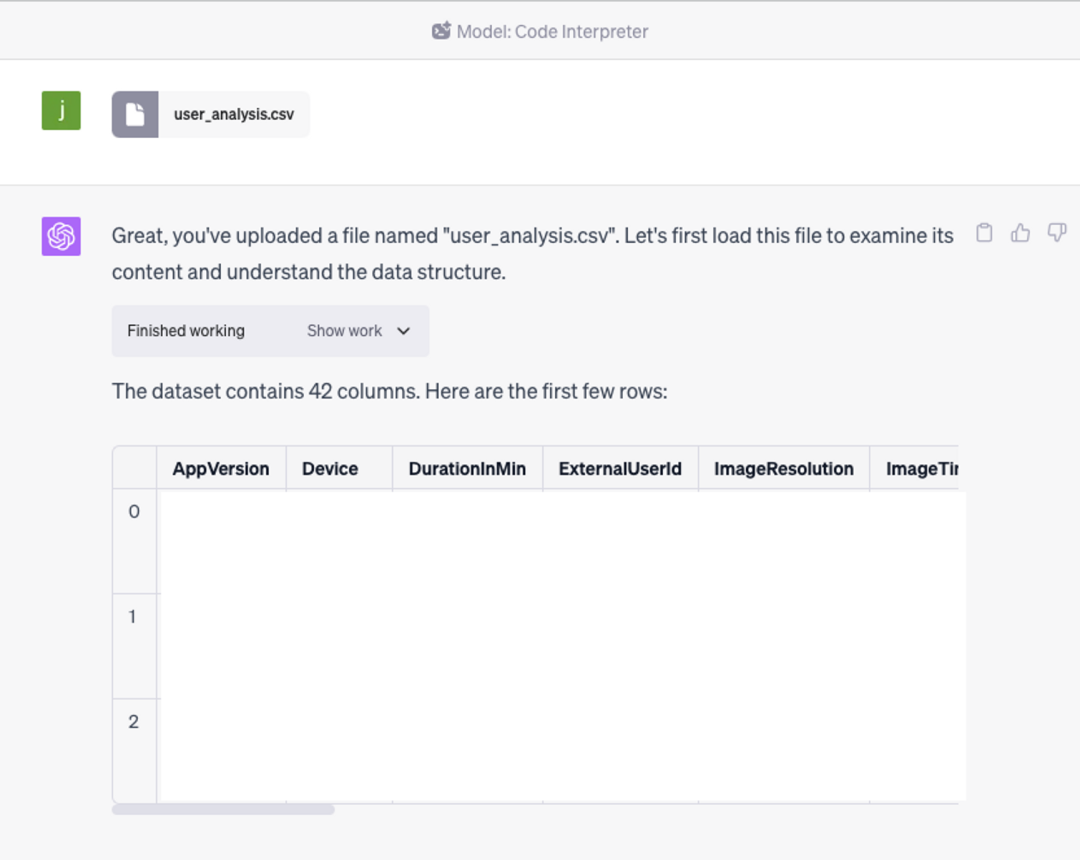Click the Model: Code Interpreter label
The height and width of the screenshot is (860, 1080).
click(552, 31)
